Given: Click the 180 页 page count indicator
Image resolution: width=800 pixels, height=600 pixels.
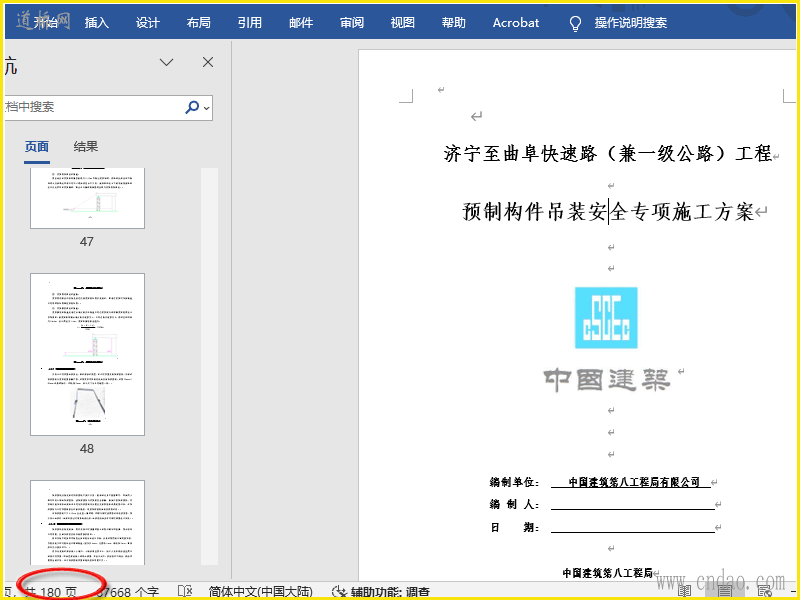Looking at the screenshot, I should (x=51, y=592).
